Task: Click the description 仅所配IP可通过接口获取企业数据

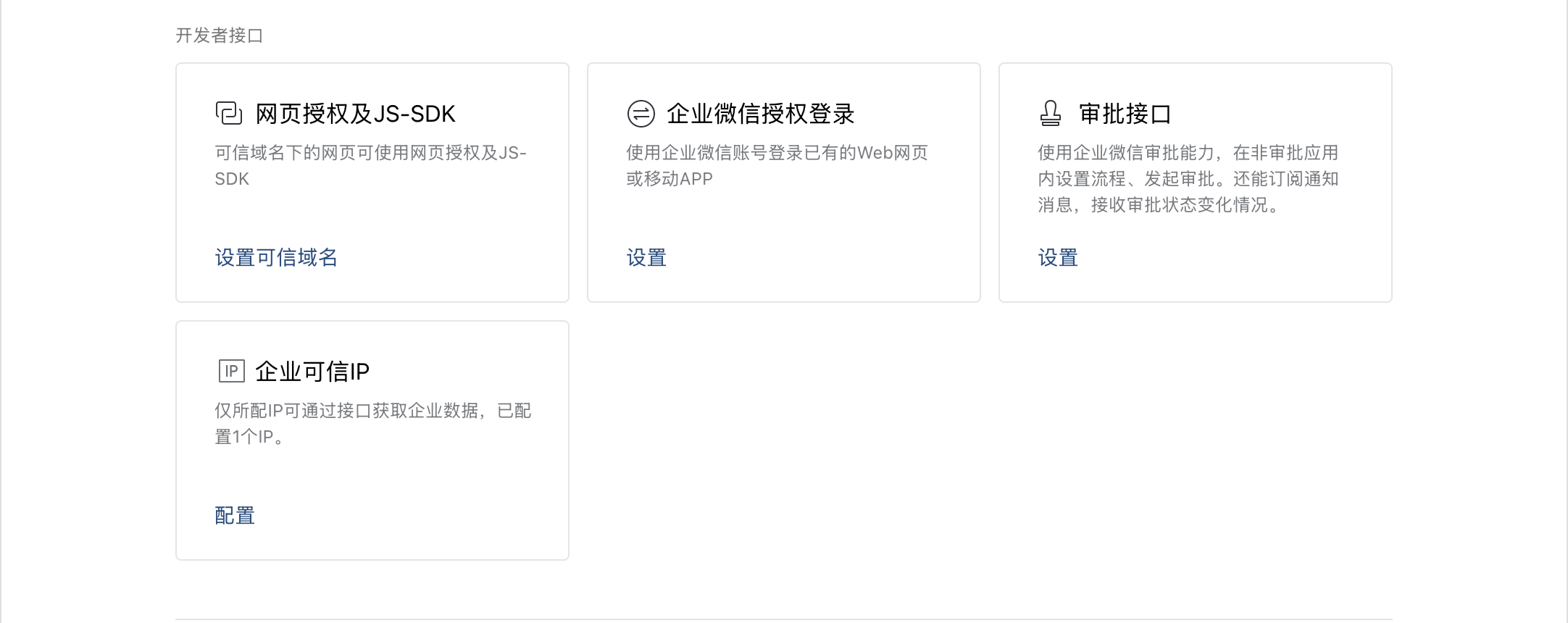Action: coord(346,411)
